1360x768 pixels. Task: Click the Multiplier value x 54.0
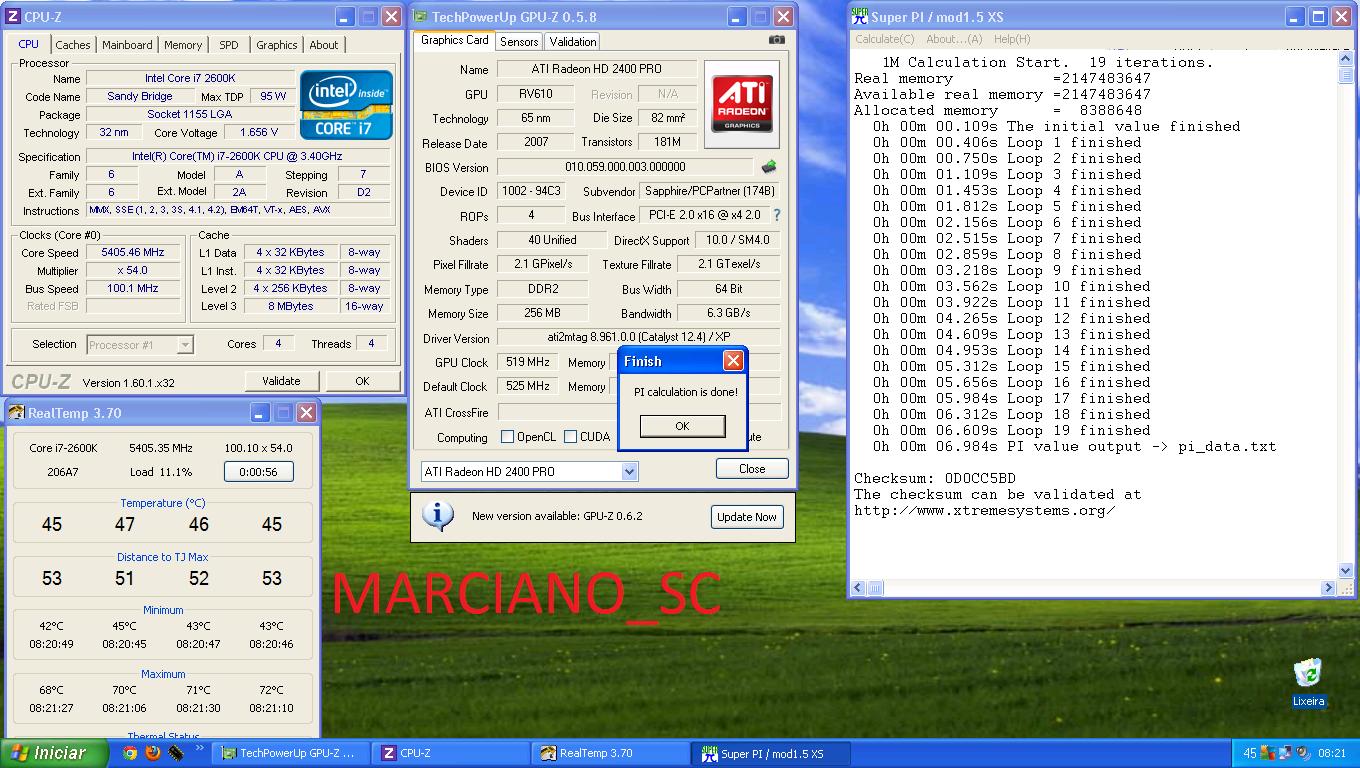click(133, 270)
